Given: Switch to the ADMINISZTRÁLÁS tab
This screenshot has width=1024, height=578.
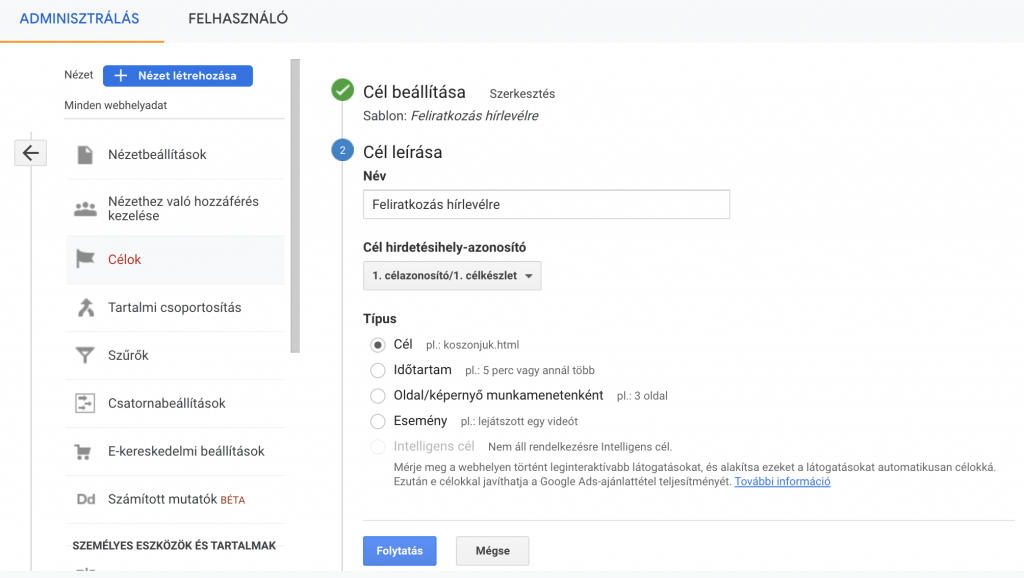Looking at the screenshot, I should 80,18.
